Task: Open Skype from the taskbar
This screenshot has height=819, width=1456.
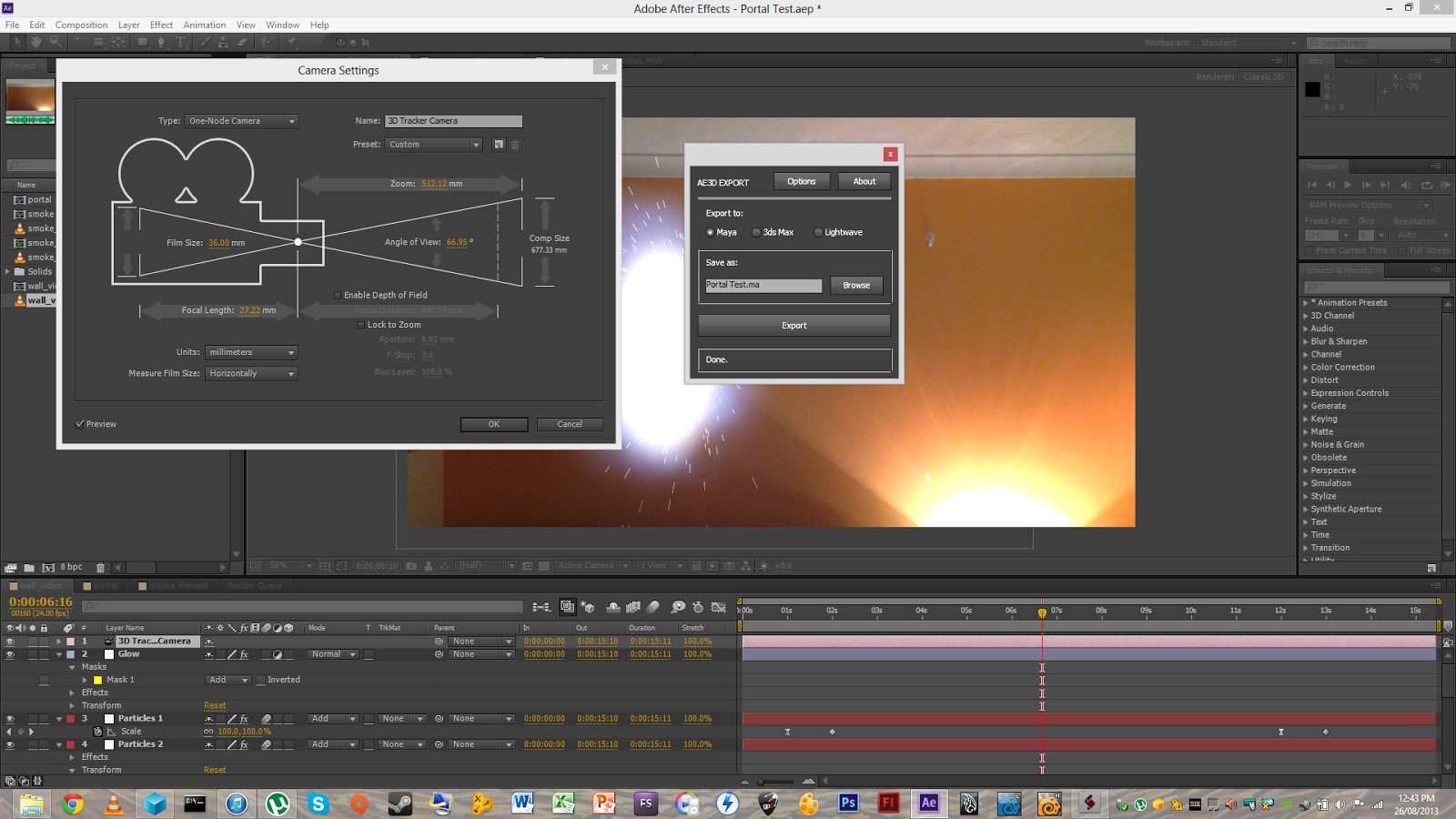Action: click(x=318, y=803)
